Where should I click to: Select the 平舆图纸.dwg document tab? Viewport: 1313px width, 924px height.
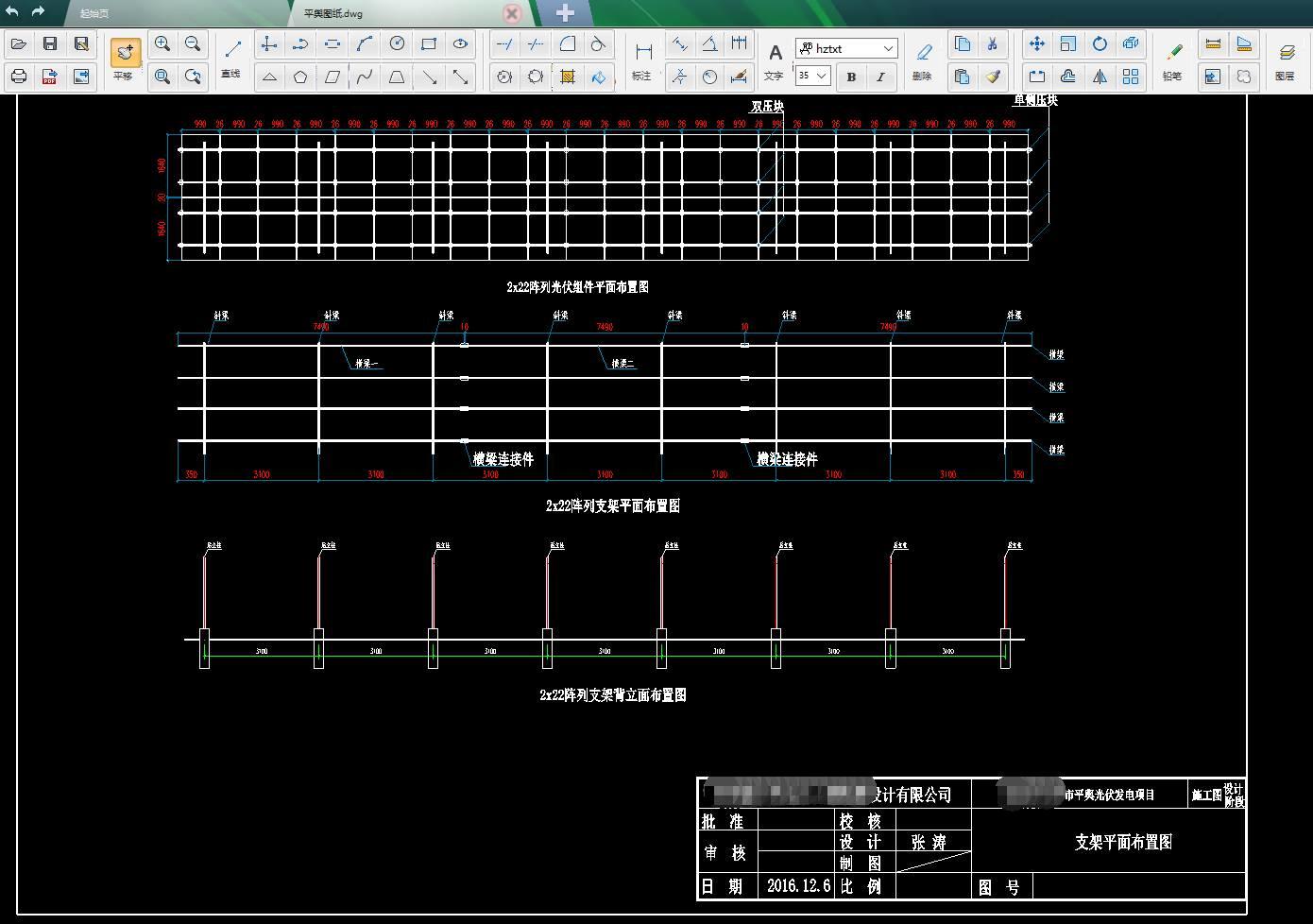tap(333, 13)
